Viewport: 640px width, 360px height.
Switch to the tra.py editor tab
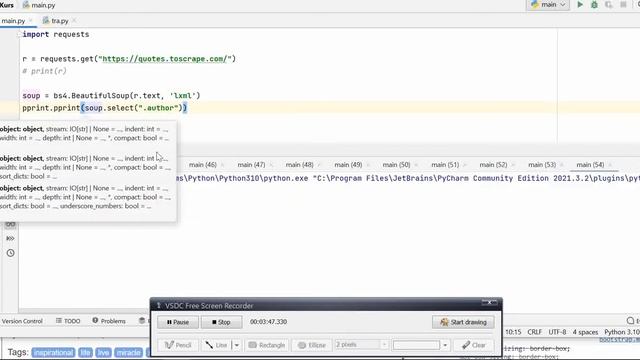(60, 20)
